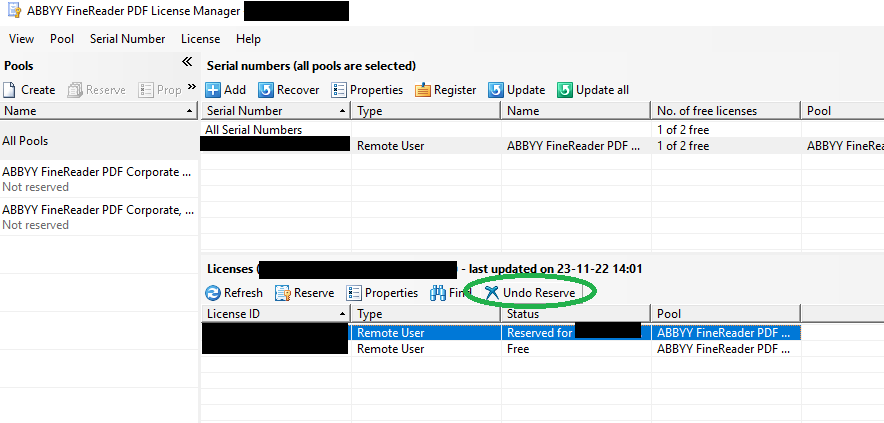
Task: Click the Prop pool properties icon
Action: coord(146,90)
